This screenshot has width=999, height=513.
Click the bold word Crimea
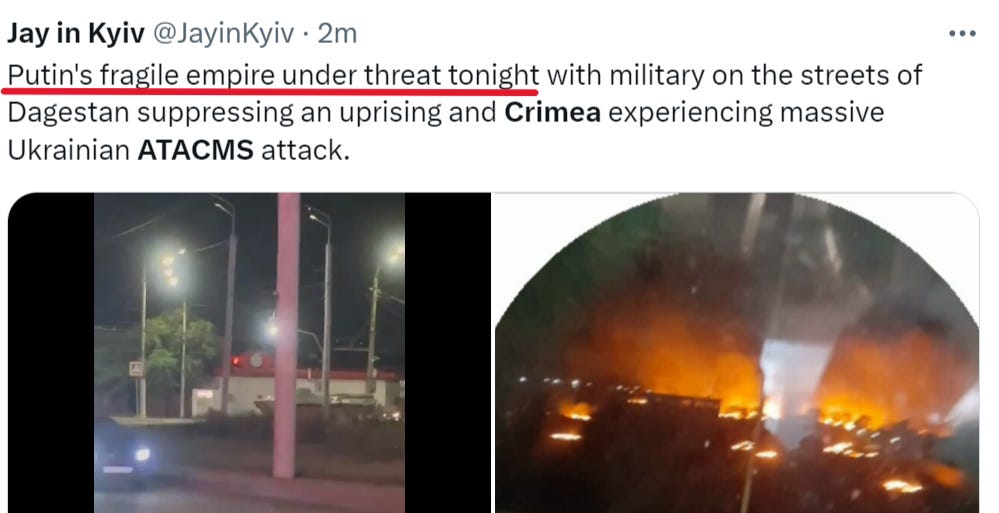point(552,113)
